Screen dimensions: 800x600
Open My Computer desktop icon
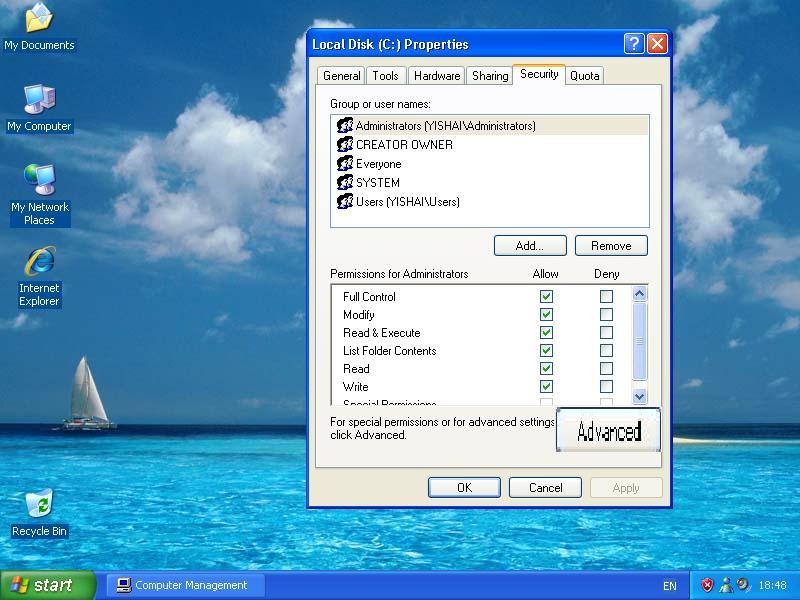[39, 101]
